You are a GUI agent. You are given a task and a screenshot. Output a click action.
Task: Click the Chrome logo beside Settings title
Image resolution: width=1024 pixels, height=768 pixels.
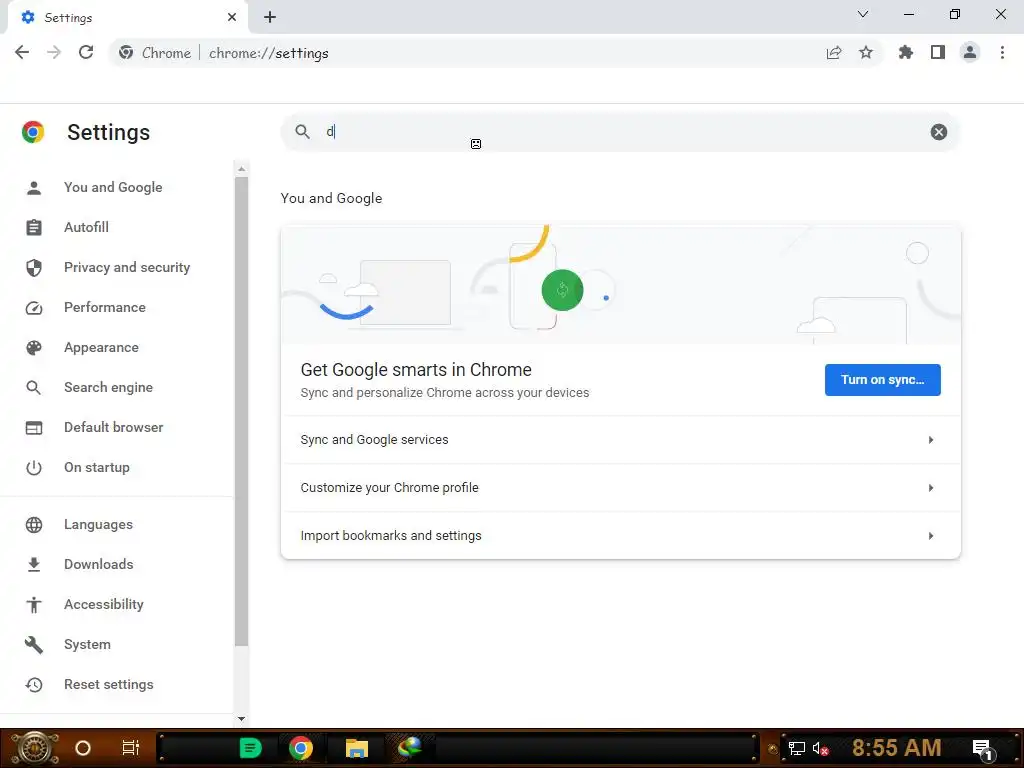point(33,132)
